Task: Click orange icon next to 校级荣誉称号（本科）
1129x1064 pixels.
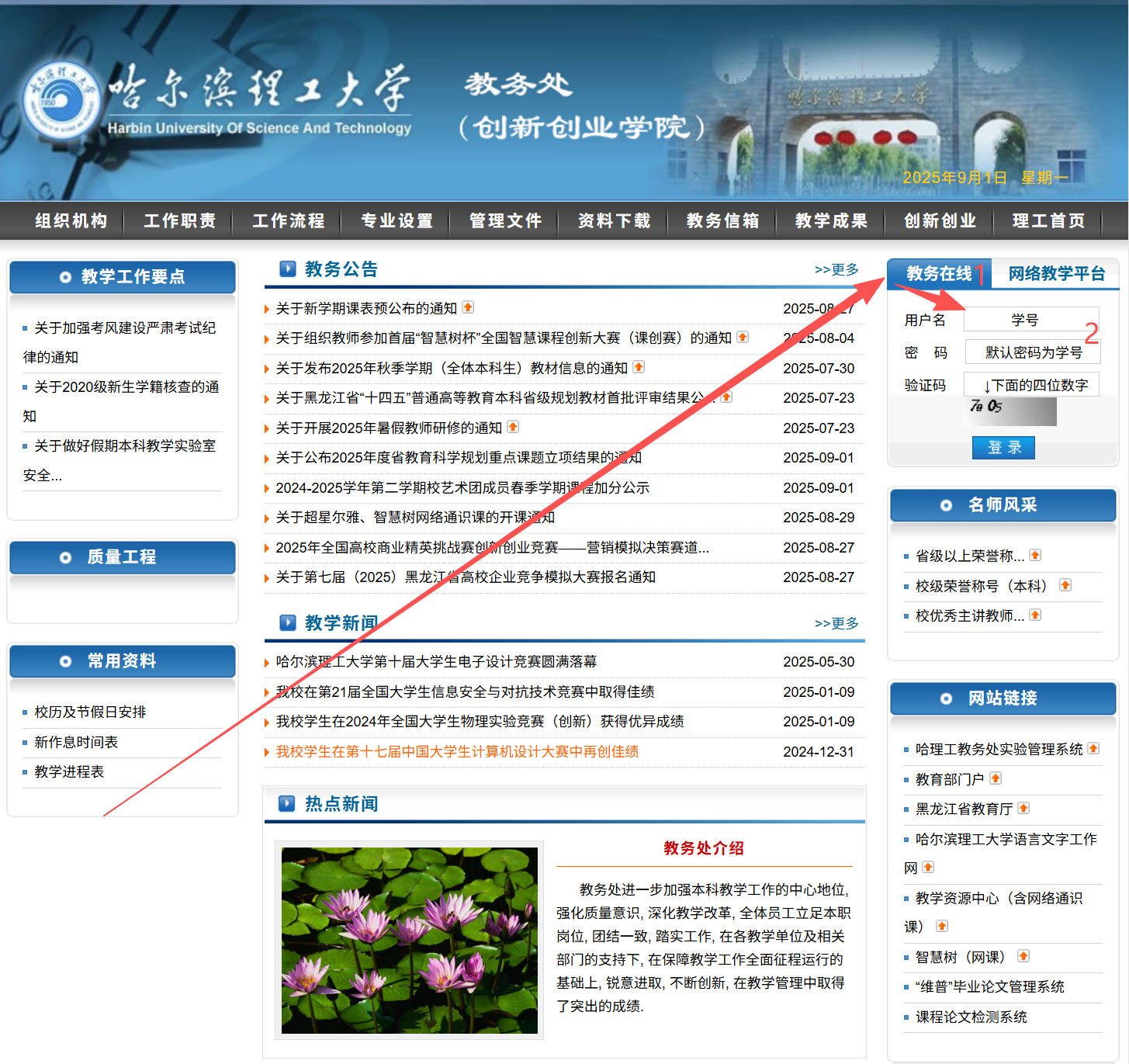Action: (x=1065, y=585)
